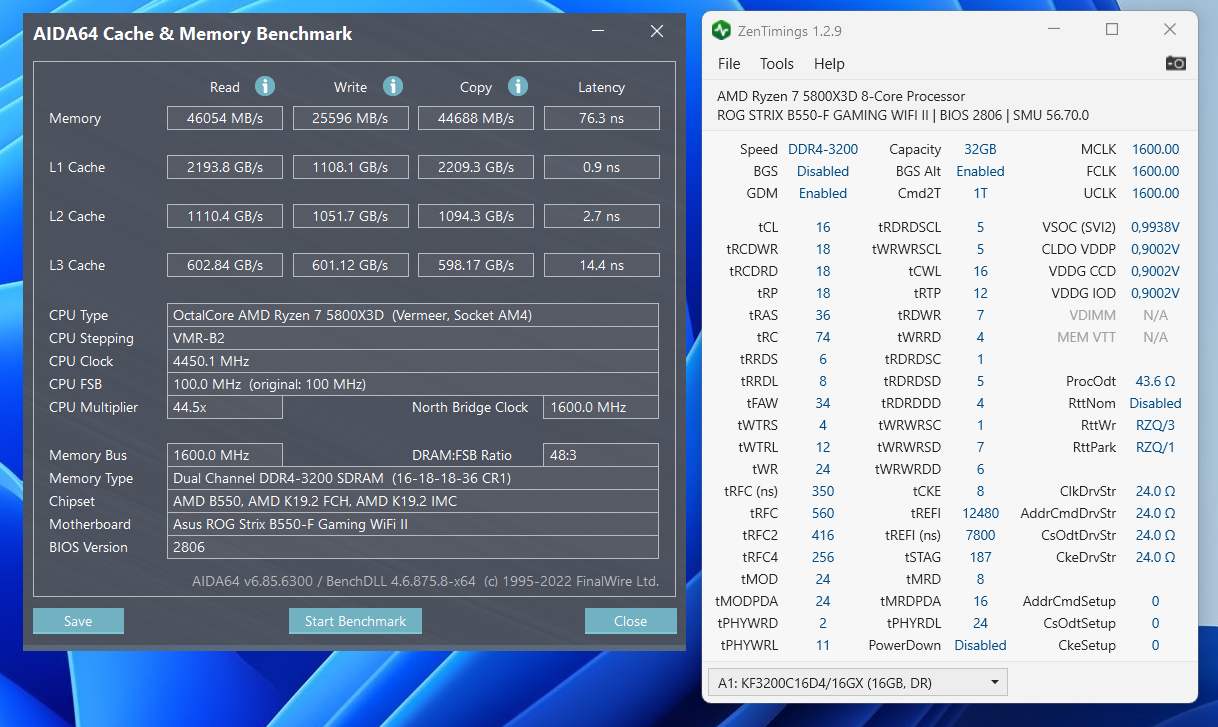Screen dimensions: 1218x727
Task: Click the L1 Cache read value 2193.8 GB/s
Action: (225, 167)
